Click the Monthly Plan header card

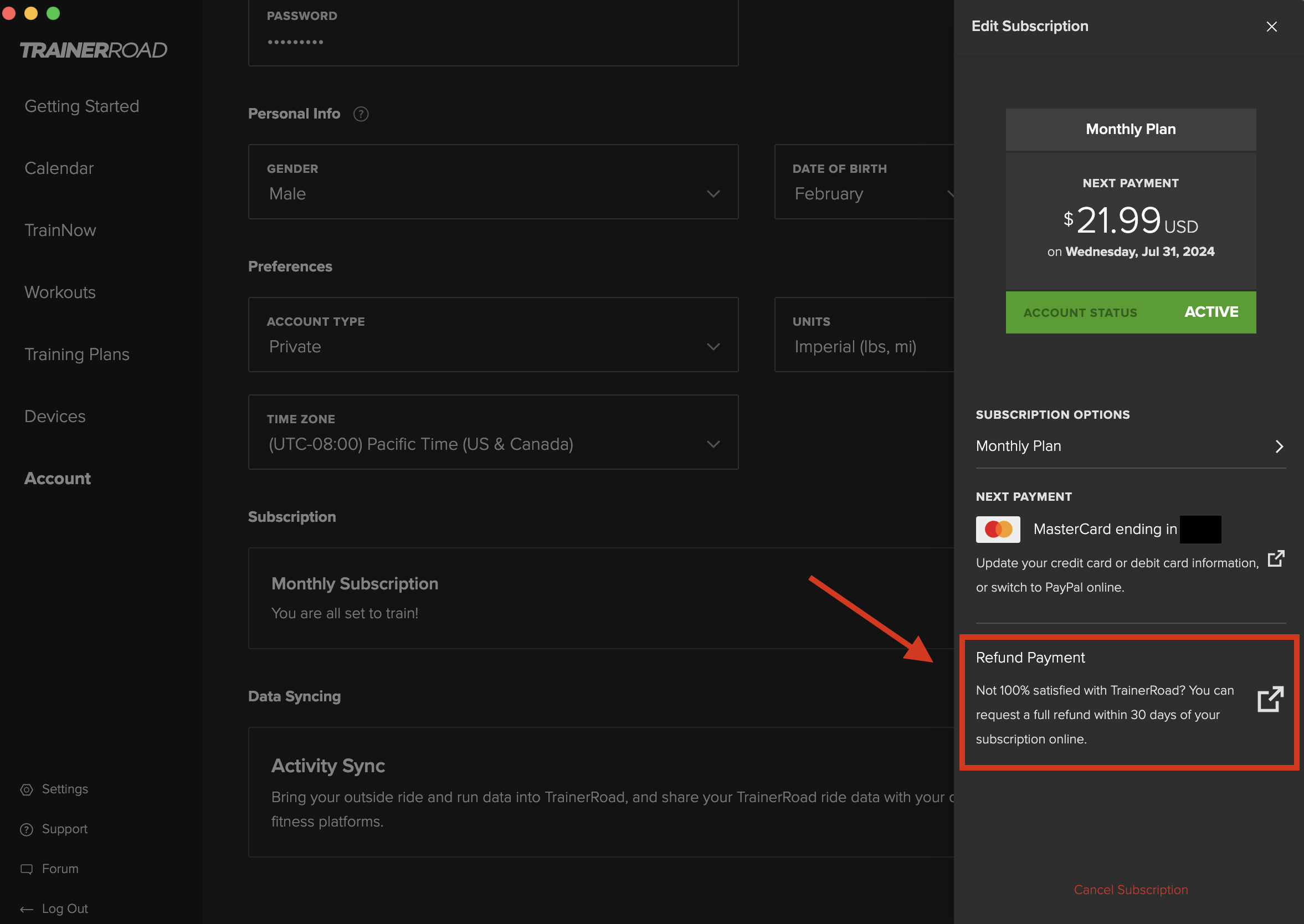pyautogui.click(x=1131, y=129)
